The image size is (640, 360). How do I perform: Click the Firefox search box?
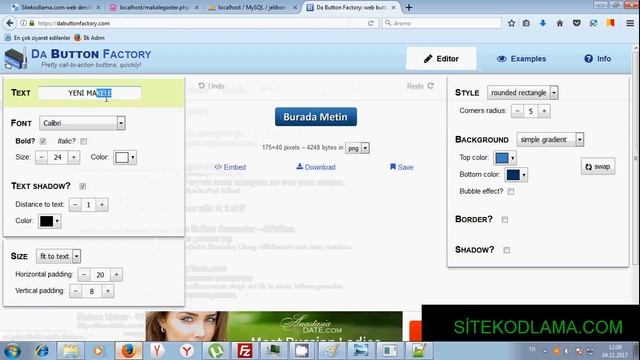pyautogui.click(x=442, y=23)
